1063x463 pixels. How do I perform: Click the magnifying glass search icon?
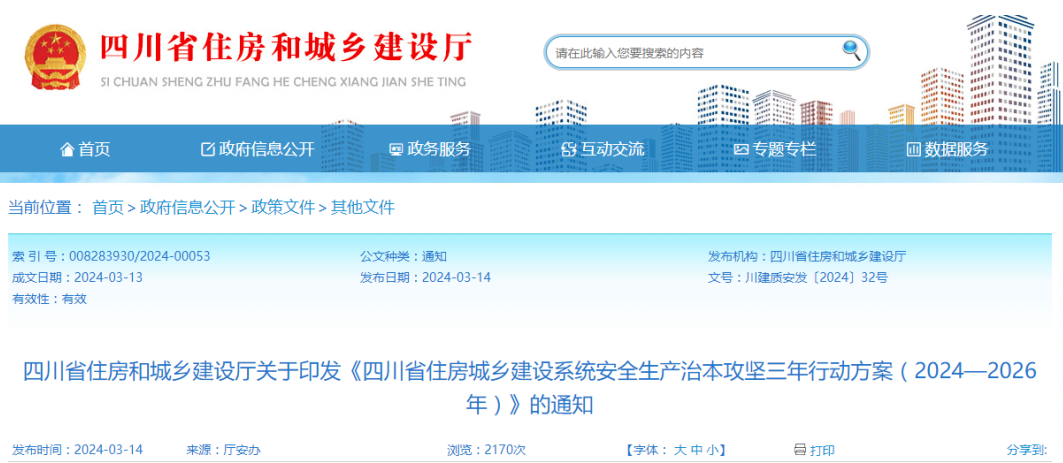(851, 50)
